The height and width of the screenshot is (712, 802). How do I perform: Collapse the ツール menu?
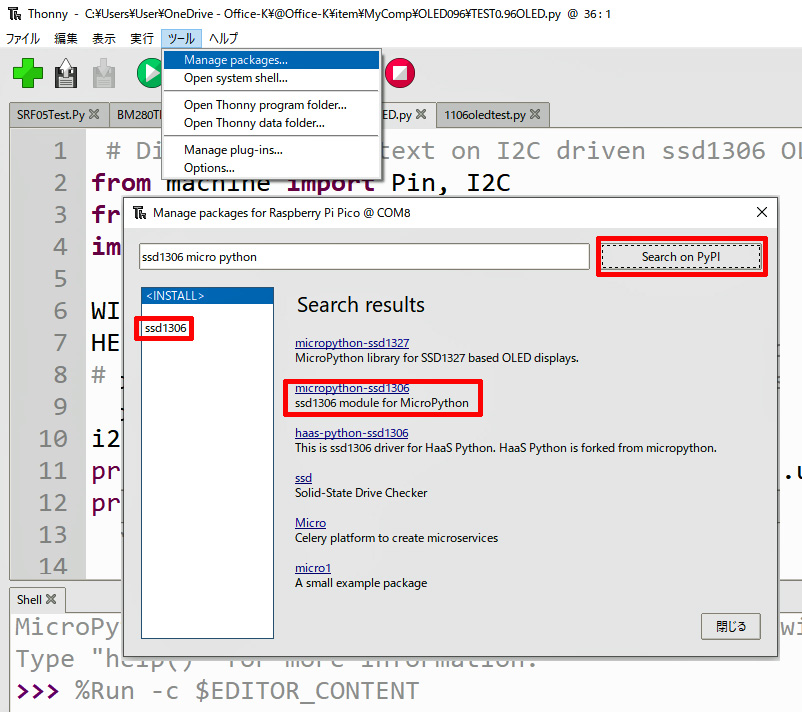[x=181, y=38]
